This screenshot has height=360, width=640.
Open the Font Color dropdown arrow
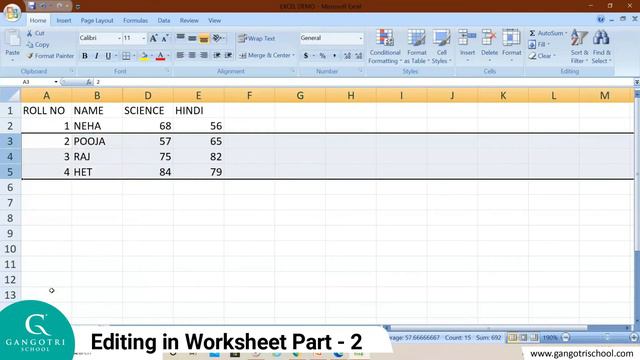168,56
